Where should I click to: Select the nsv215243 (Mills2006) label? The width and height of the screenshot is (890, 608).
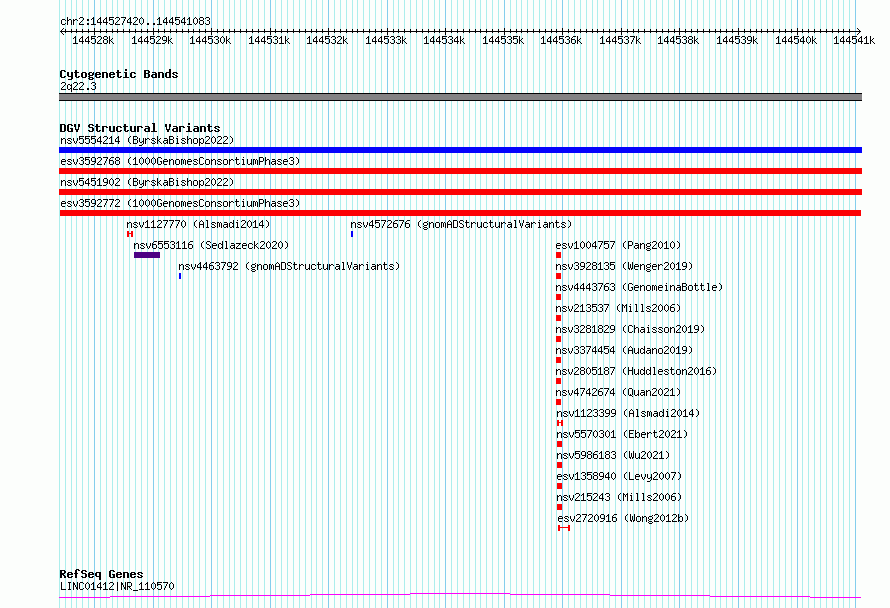click(619, 497)
